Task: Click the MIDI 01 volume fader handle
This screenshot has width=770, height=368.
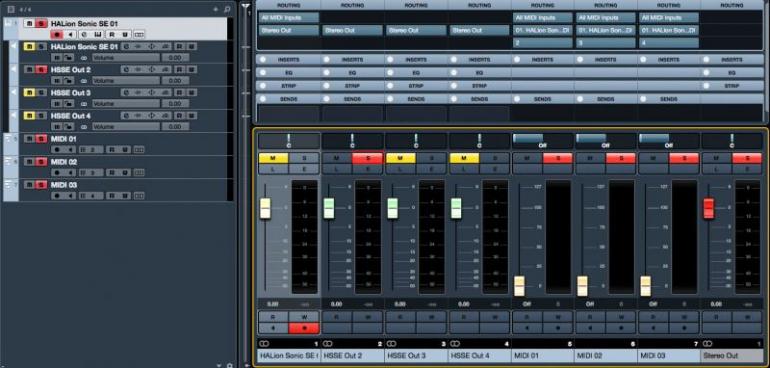Action: coord(519,286)
